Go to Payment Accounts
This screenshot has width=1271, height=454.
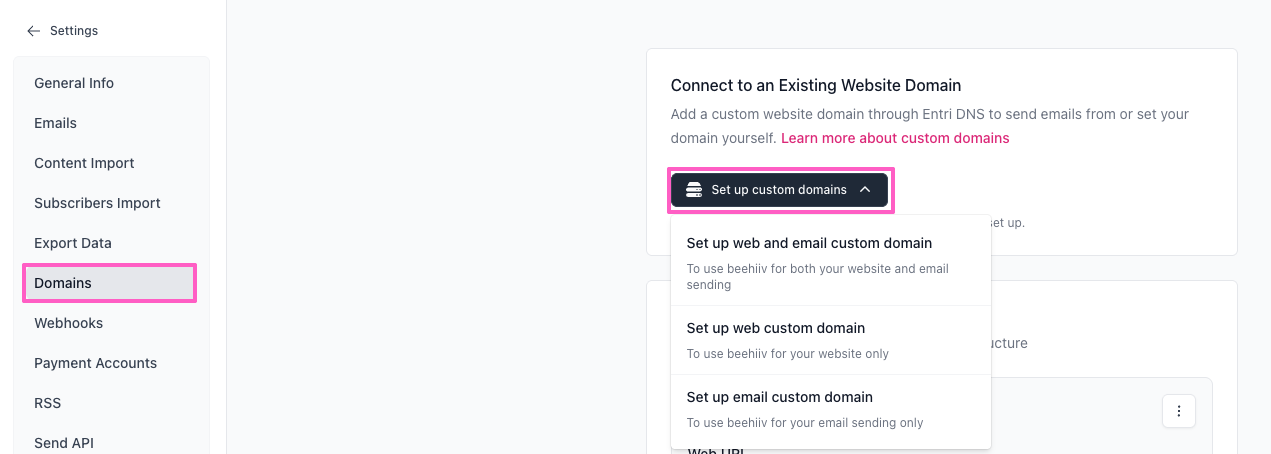pos(95,363)
